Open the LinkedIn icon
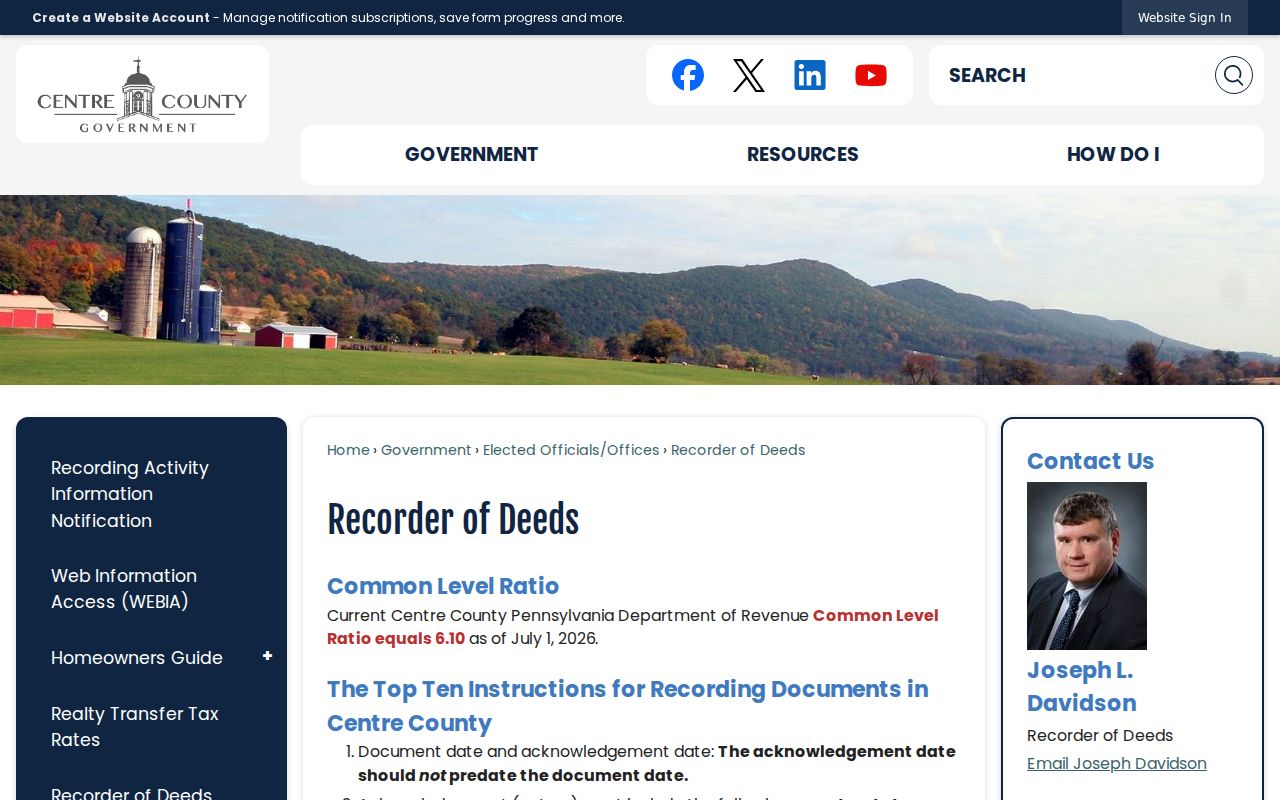Viewport: 1280px width, 800px height. click(810, 75)
